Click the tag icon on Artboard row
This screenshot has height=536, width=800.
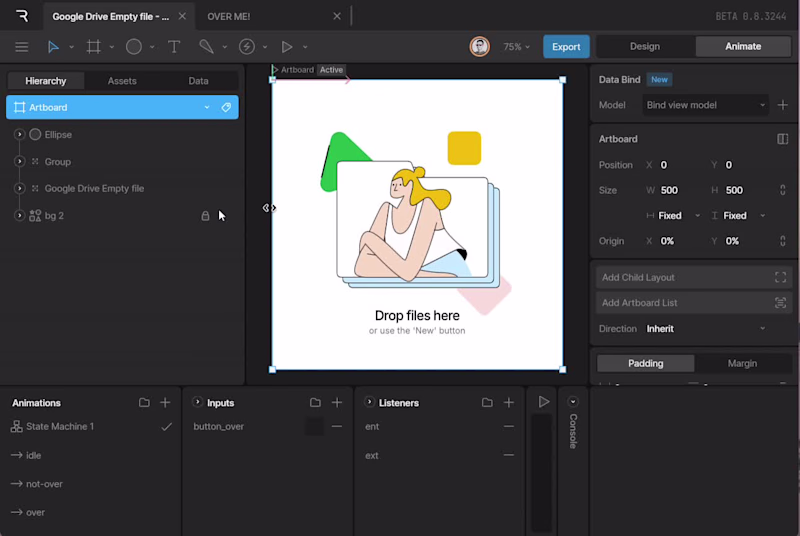(226, 107)
